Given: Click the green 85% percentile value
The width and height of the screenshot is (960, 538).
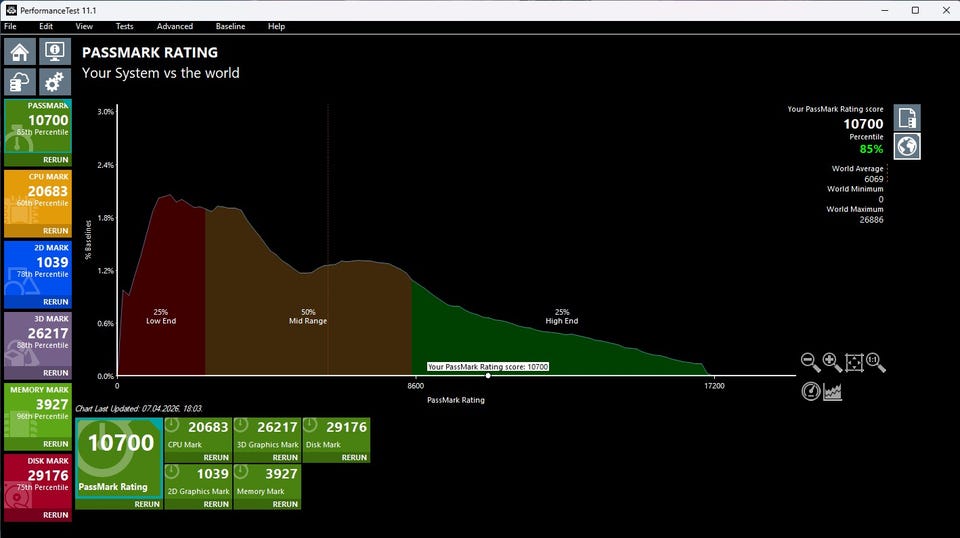Looking at the screenshot, I should pos(871,149).
